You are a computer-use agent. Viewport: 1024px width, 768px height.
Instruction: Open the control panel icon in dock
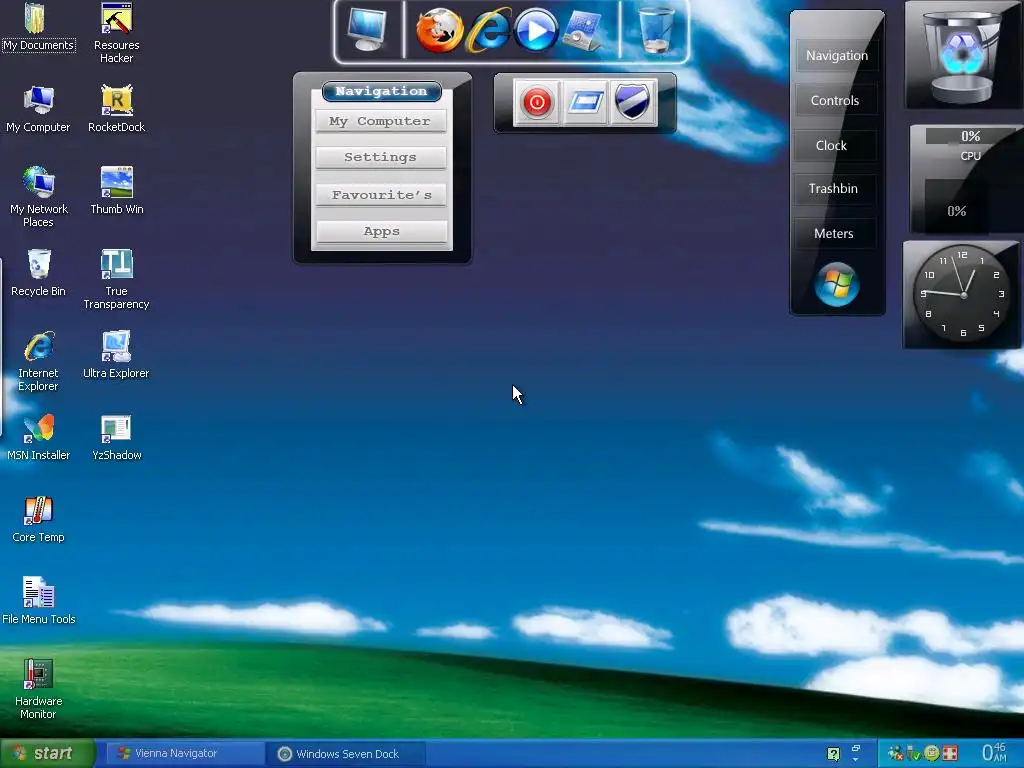click(583, 30)
